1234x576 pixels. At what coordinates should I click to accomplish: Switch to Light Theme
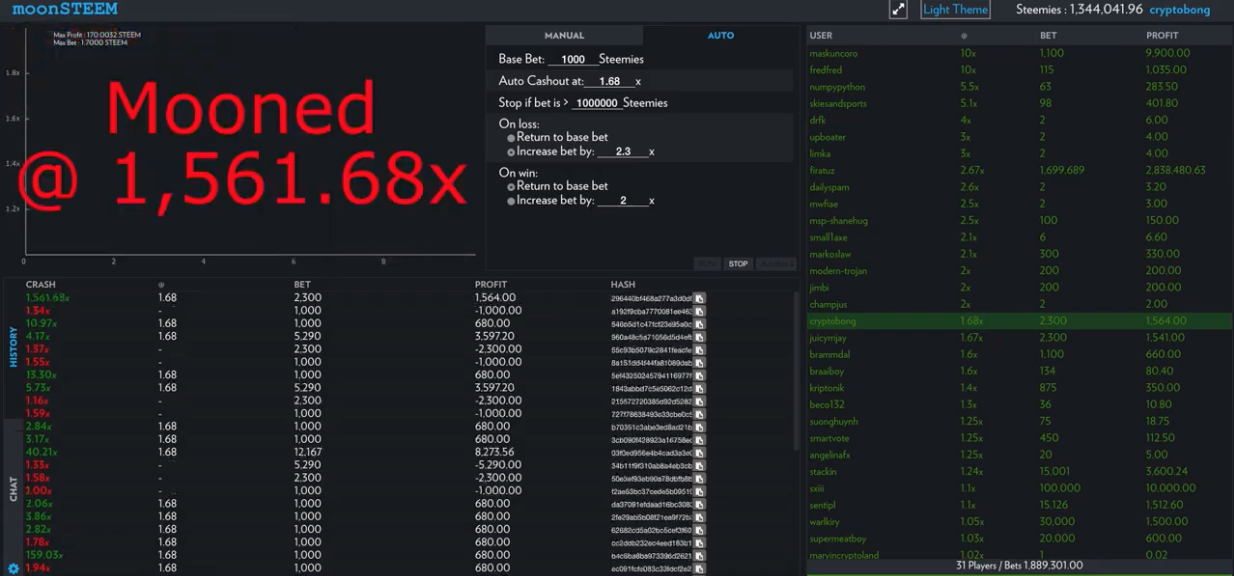(955, 10)
